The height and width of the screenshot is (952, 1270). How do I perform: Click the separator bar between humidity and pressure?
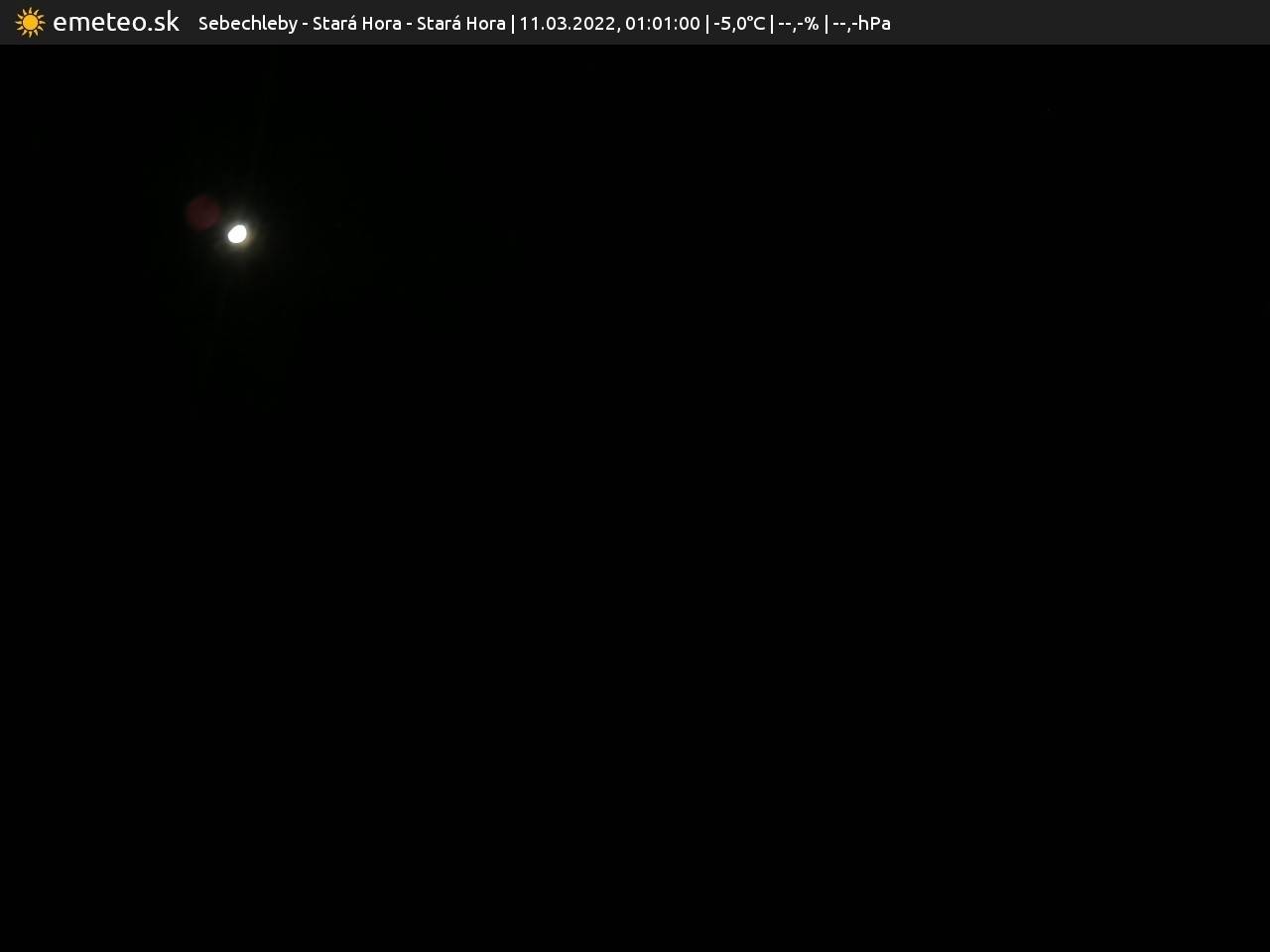pos(825,23)
